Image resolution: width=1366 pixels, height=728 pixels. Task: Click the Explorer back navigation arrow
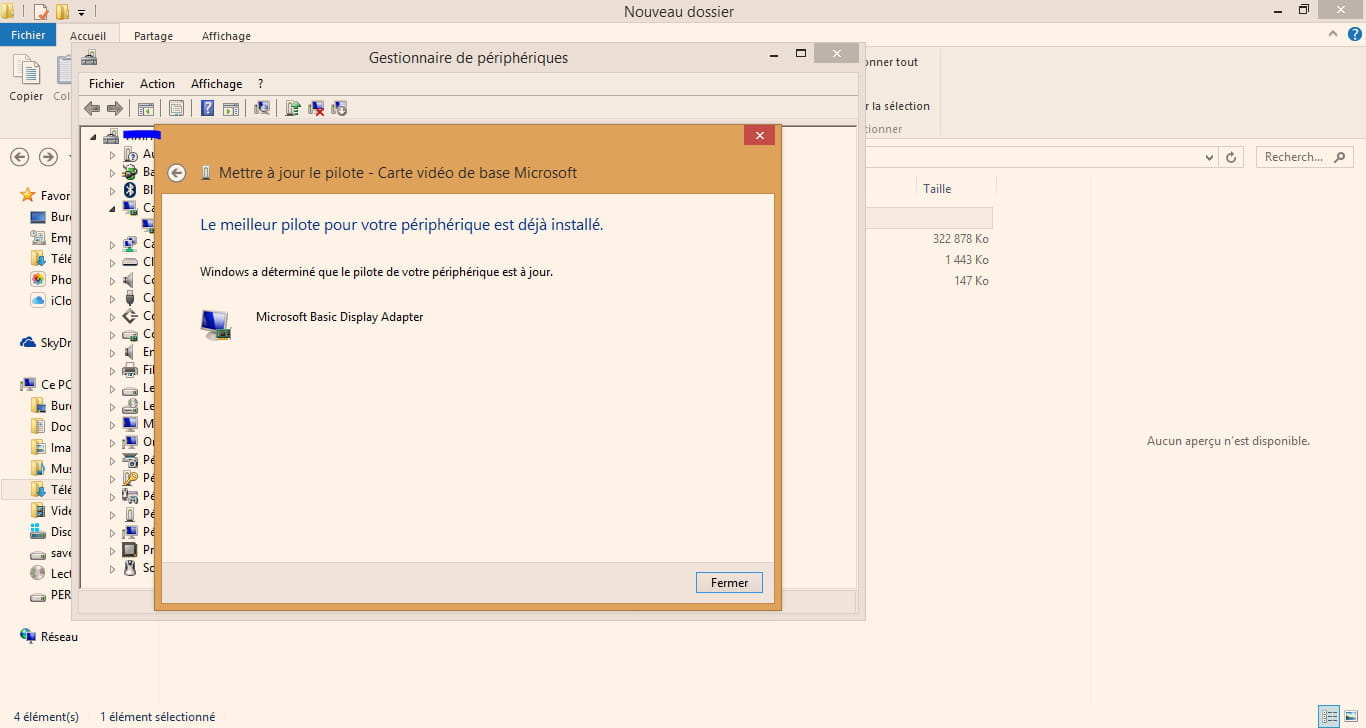[19, 157]
